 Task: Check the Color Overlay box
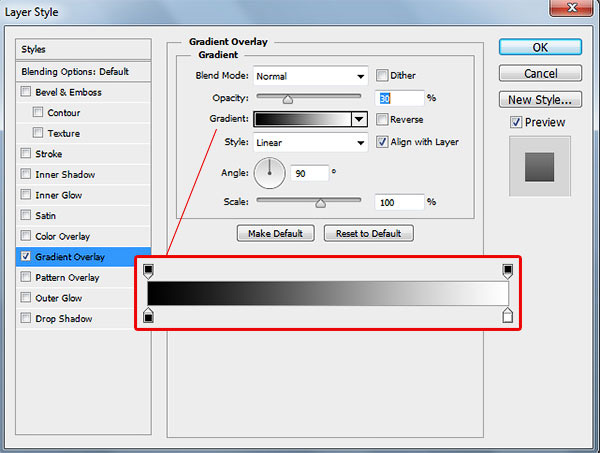click(26, 236)
